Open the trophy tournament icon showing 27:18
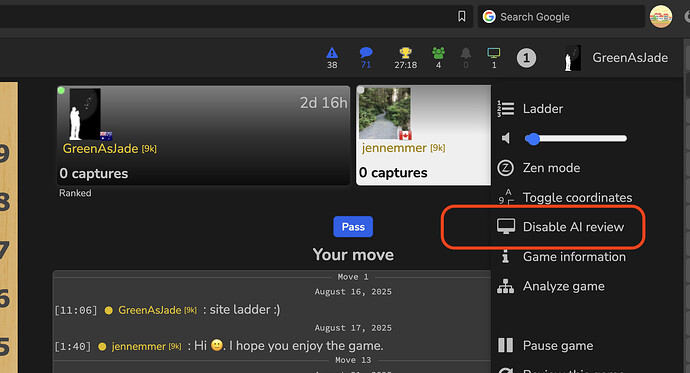The width and height of the screenshot is (690, 373). point(405,58)
